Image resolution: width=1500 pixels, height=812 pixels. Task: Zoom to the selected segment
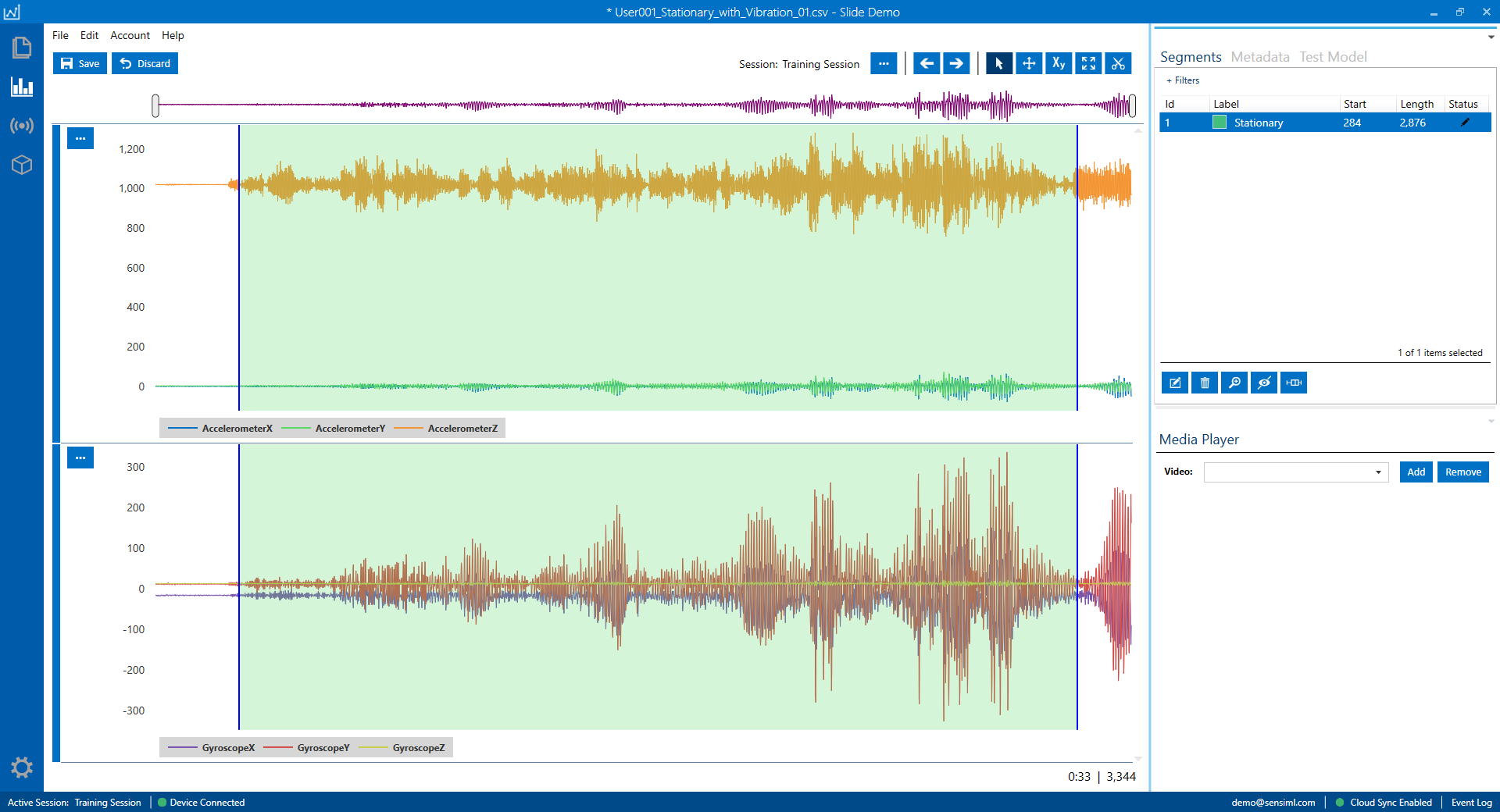coord(1234,383)
